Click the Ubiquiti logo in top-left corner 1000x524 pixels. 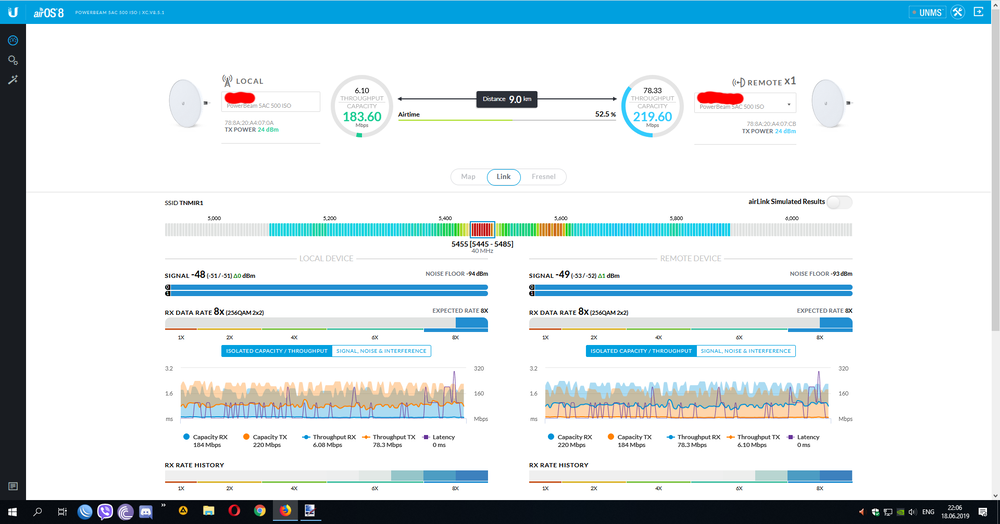13,12
